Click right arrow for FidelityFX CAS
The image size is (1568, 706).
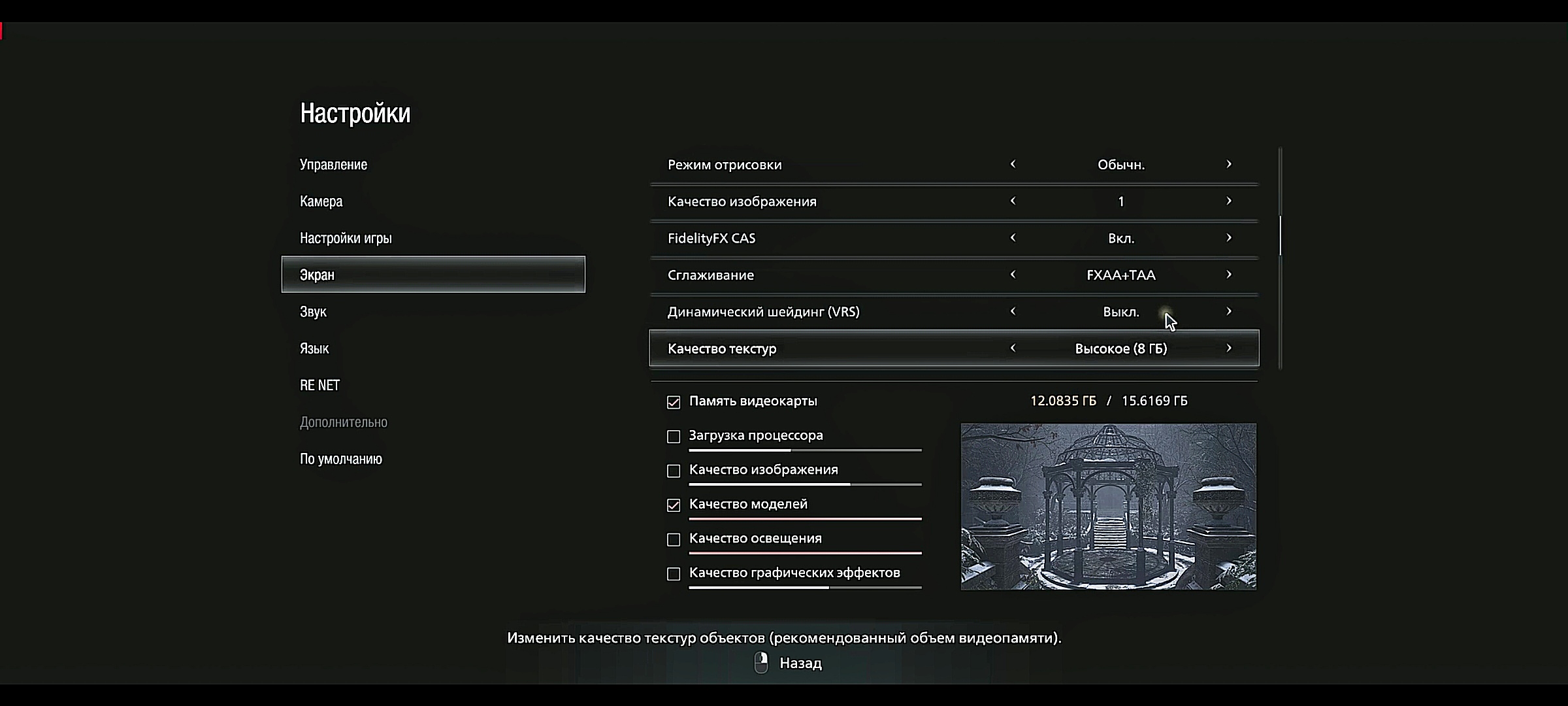pyautogui.click(x=1229, y=238)
